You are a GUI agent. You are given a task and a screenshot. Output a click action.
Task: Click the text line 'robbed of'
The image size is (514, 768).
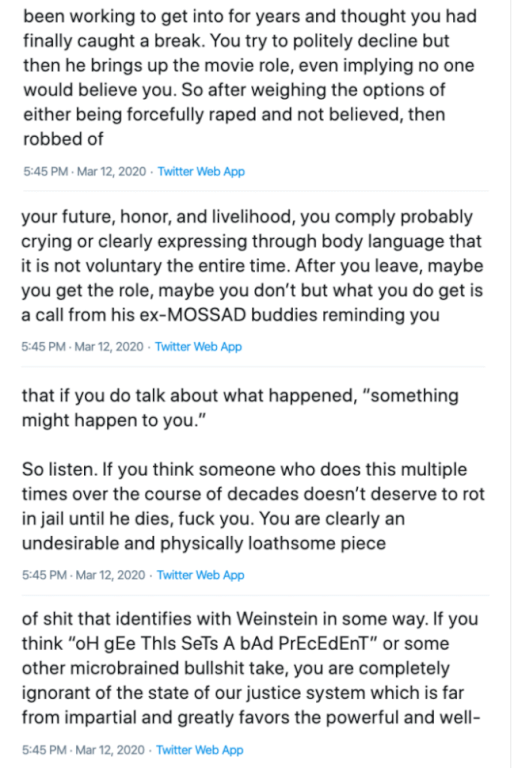pyautogui.click(x=63, y=139)
